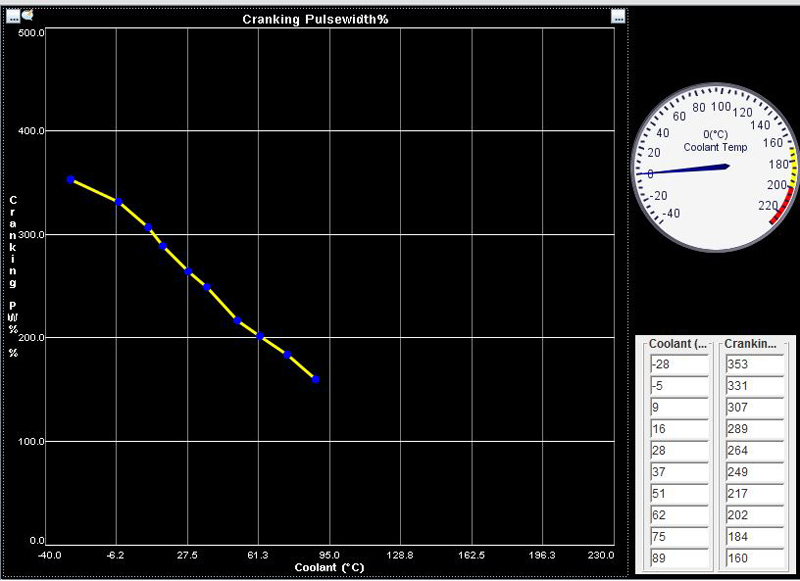Focus the coolant cell with value 89
800x581 pixels.
(677, 558)
